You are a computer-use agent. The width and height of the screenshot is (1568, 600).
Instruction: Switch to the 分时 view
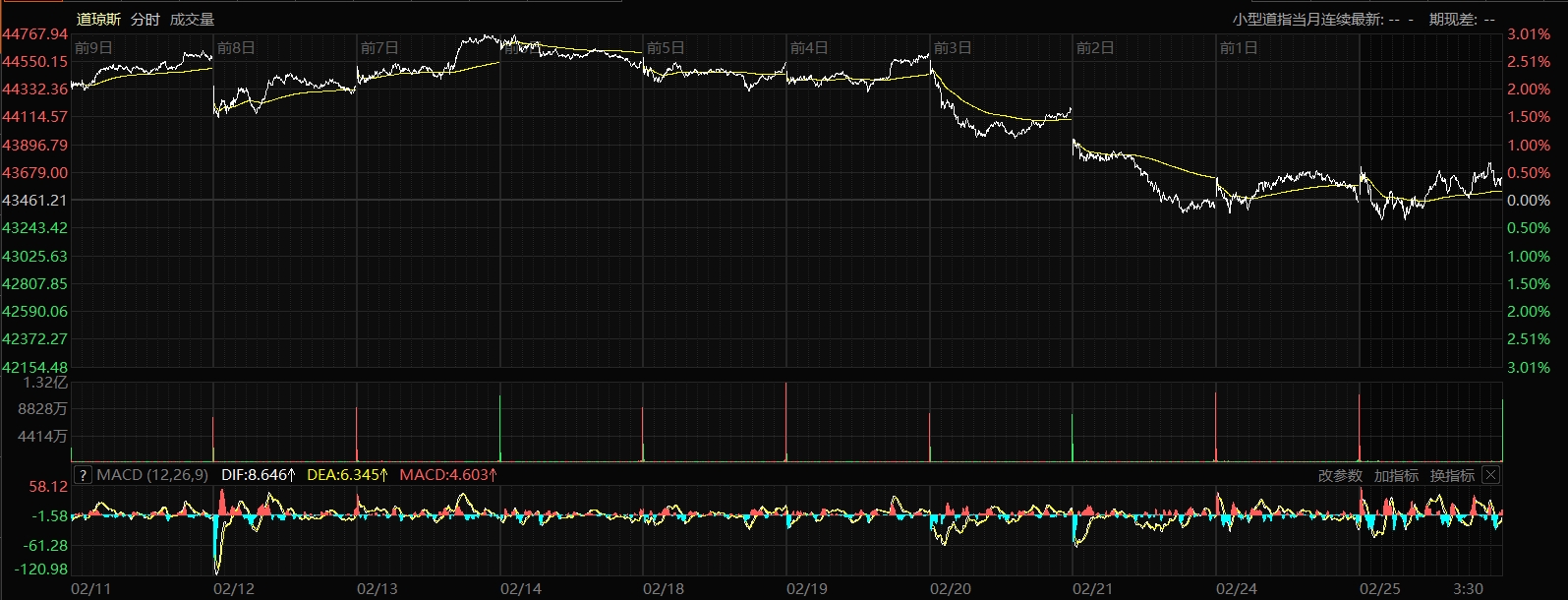[x=145, y=20]
